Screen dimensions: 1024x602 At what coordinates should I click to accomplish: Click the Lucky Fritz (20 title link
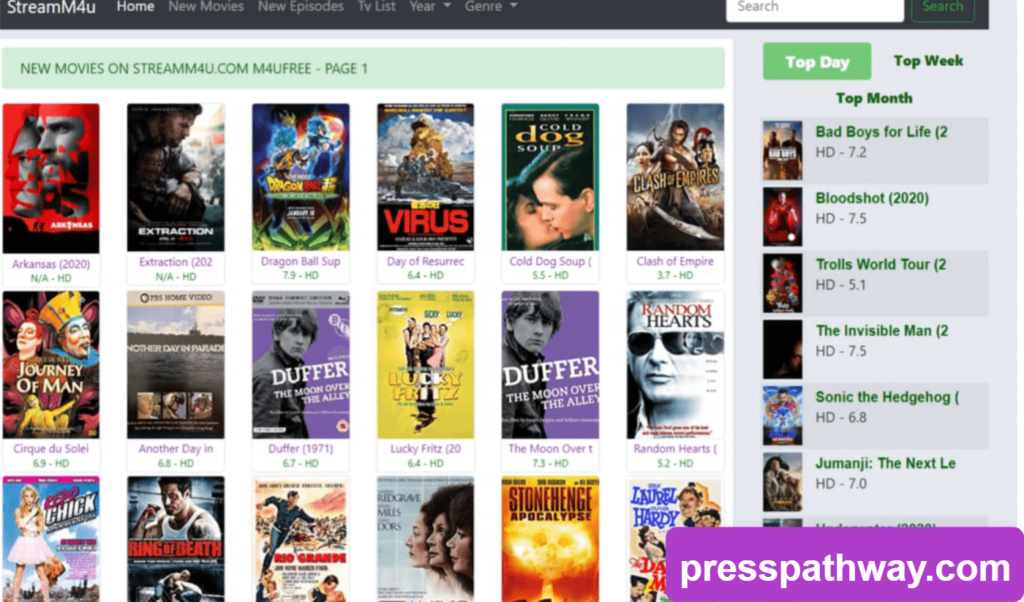coord(425,449)
